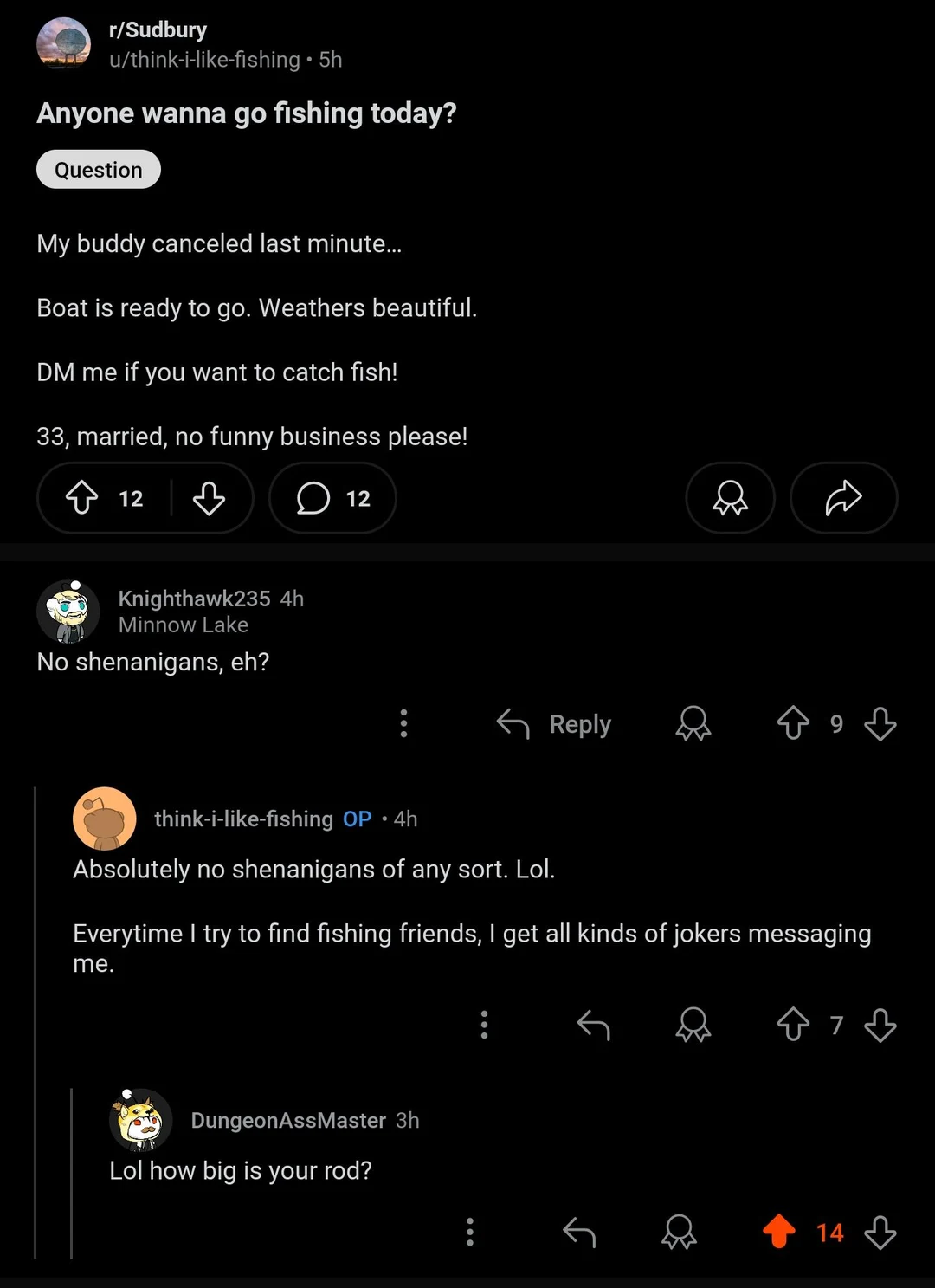Image resolution: width=935 pixels, height=1288 pixels.
Task: Share the fishing post
Action: point(843,498)
